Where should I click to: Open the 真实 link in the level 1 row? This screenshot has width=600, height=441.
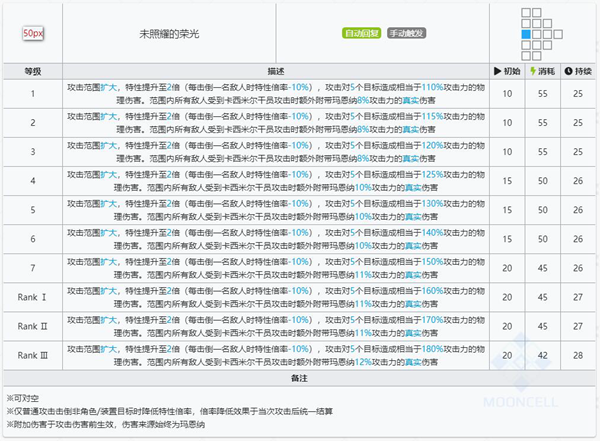click(411, 100)
